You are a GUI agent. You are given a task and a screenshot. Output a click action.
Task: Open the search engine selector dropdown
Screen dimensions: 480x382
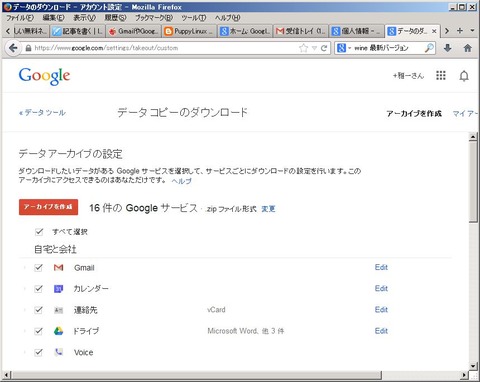[350, 48]
